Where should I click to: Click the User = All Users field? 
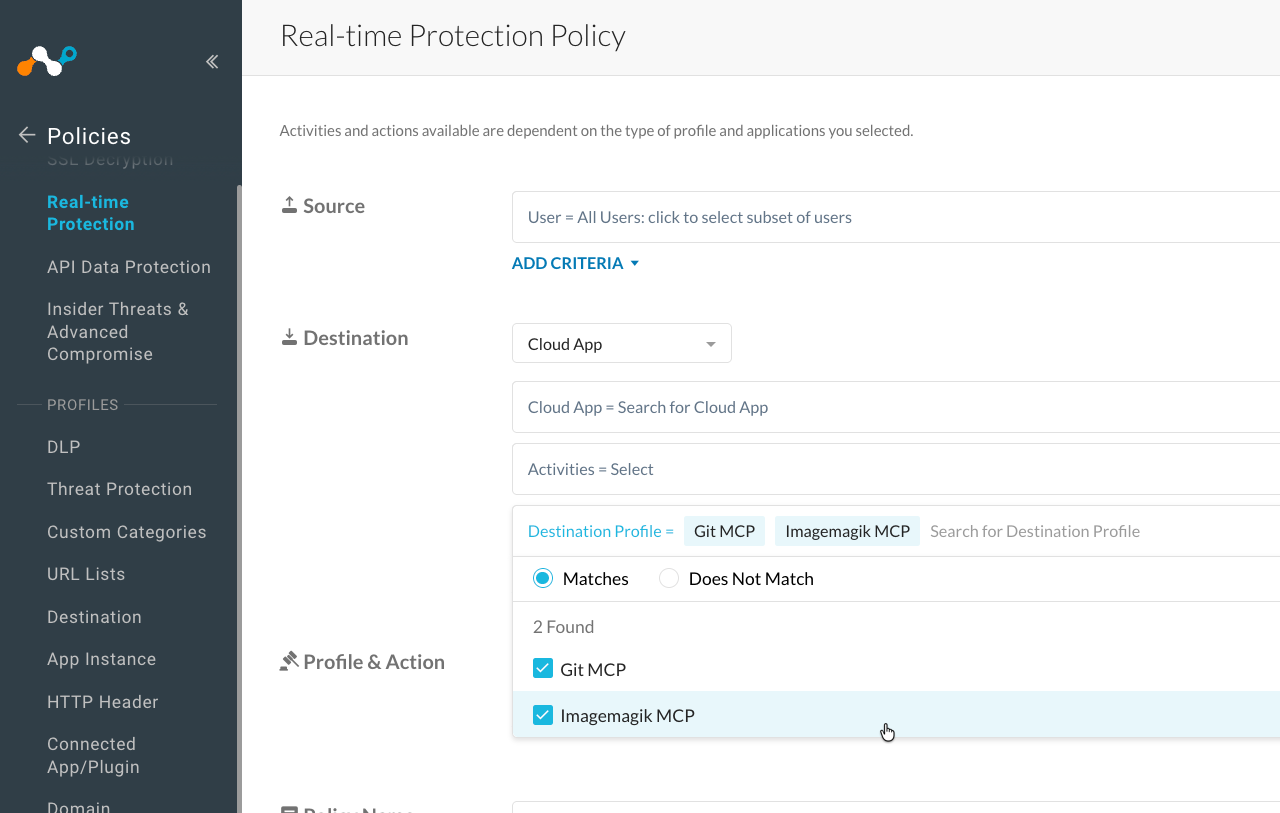(896, 217)
